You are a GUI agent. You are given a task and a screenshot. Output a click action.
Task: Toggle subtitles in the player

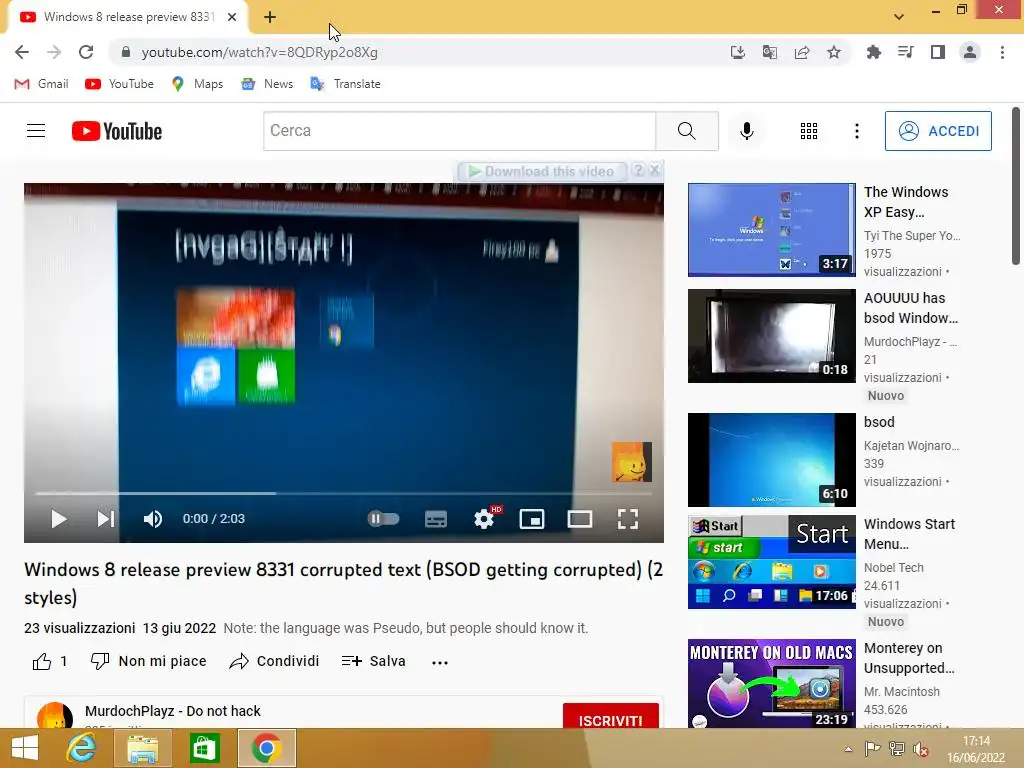coord(436,519)
